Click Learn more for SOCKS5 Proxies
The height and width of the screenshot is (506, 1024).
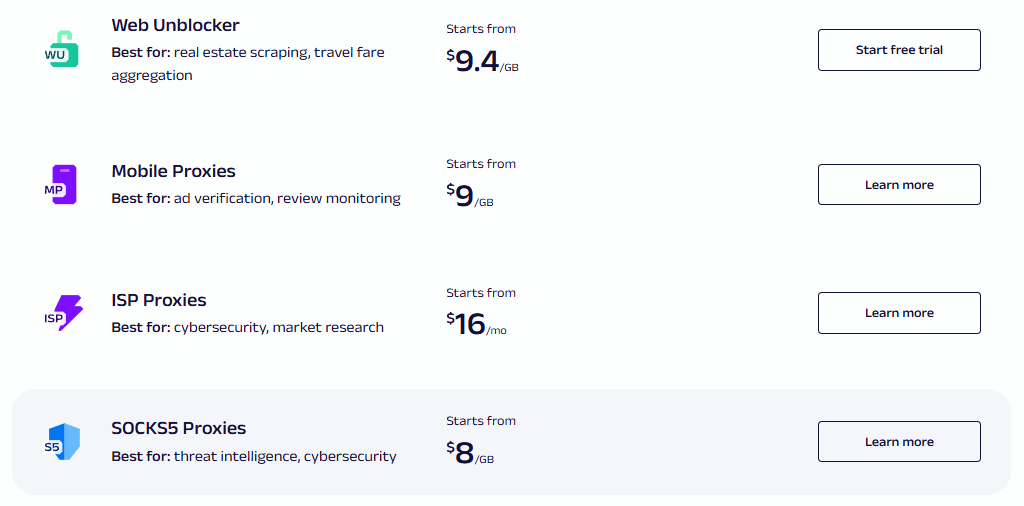pos(899,442)
